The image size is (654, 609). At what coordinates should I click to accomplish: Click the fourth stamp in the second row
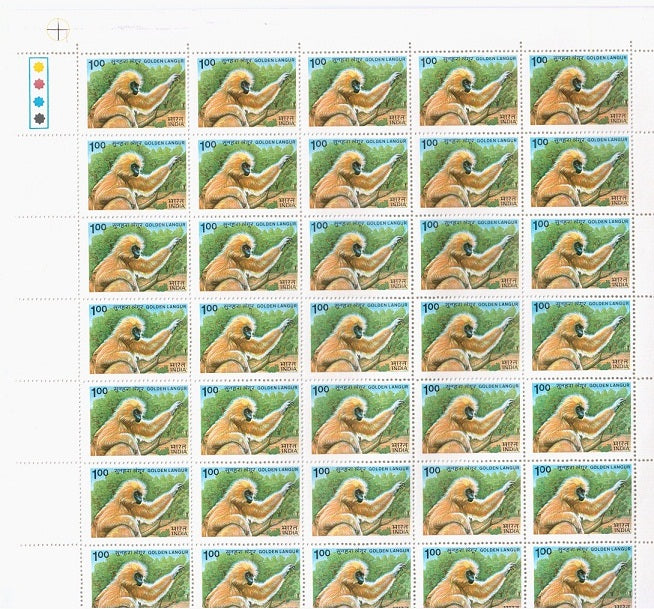(469, 173)
